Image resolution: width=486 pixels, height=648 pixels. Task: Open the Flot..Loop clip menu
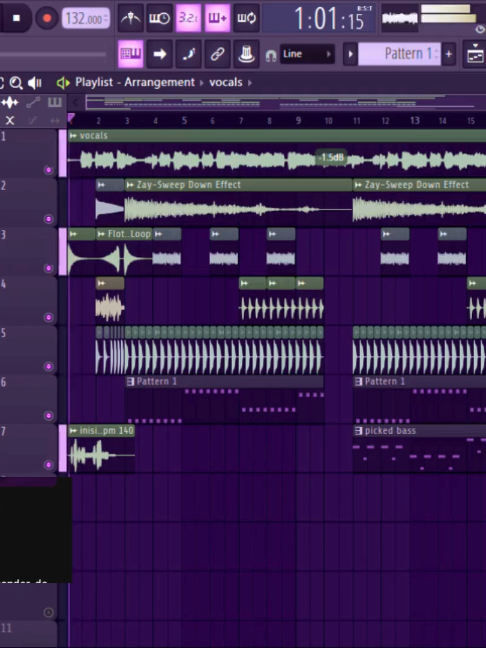click(102, 234)
